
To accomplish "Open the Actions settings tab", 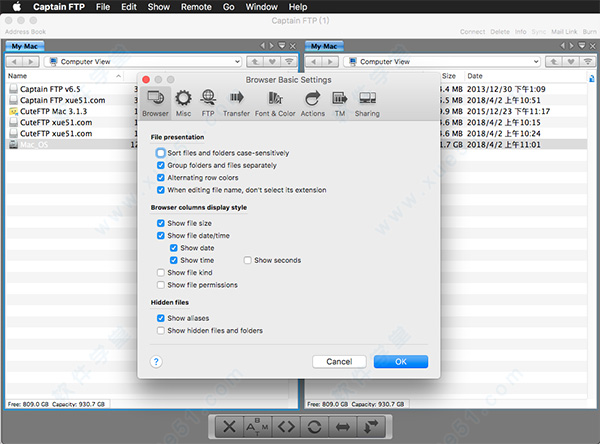I will pos(313,103).
